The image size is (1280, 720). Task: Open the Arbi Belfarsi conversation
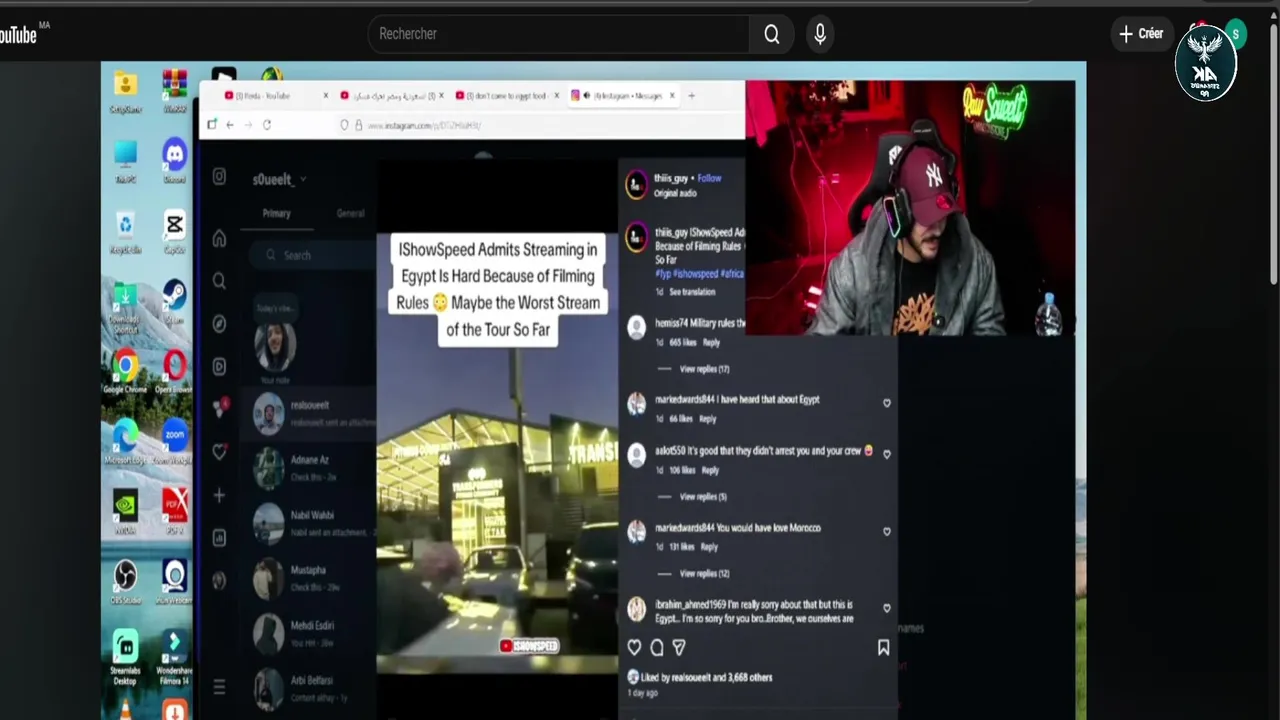point(308,688)
